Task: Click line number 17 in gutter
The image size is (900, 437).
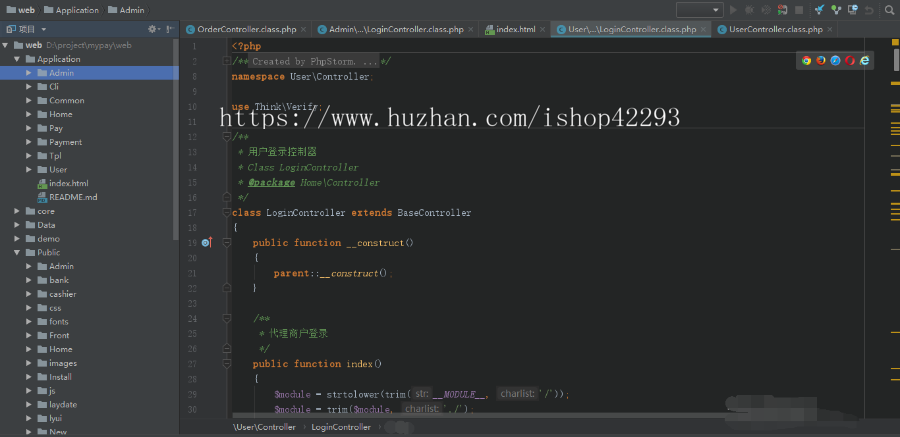Action: pos(192,213)
